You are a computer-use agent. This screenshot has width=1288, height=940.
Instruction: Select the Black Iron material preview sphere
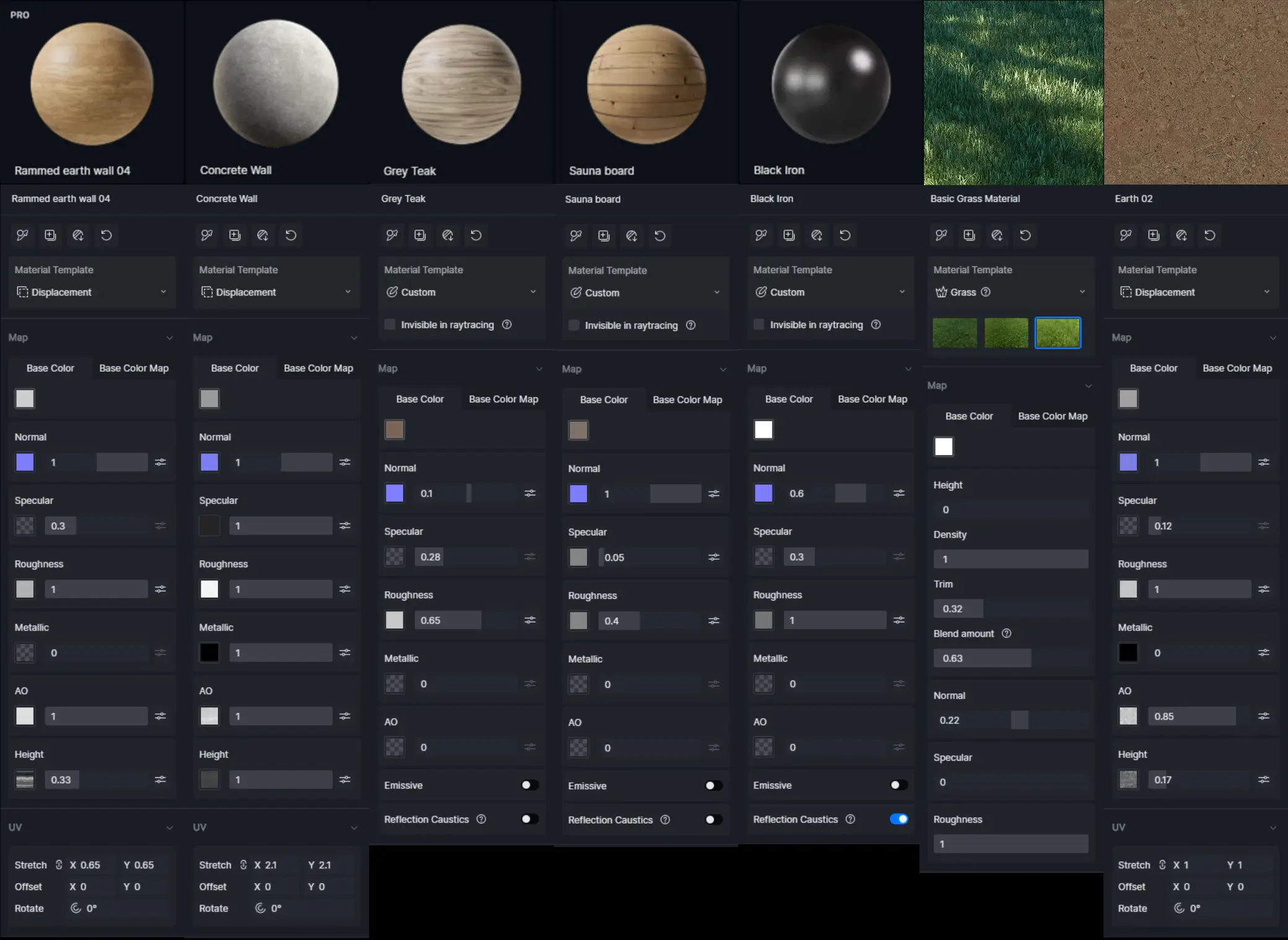830,84
